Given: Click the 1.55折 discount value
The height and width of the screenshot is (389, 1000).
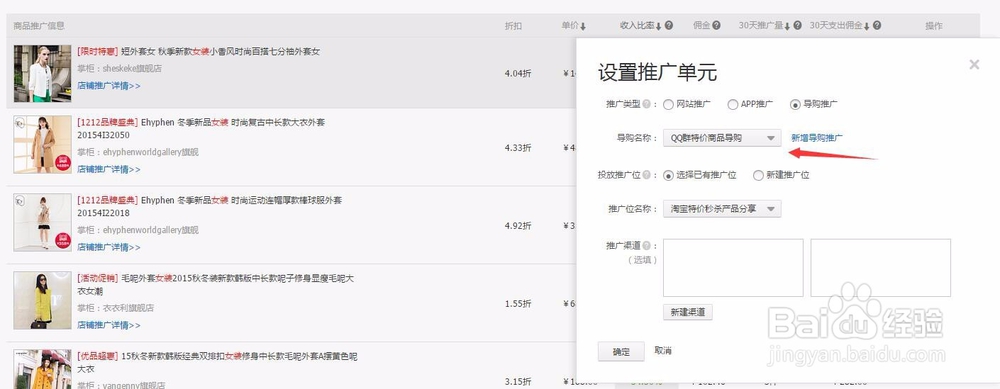Looking at the screenshot, I should click(x=517, y=304).
